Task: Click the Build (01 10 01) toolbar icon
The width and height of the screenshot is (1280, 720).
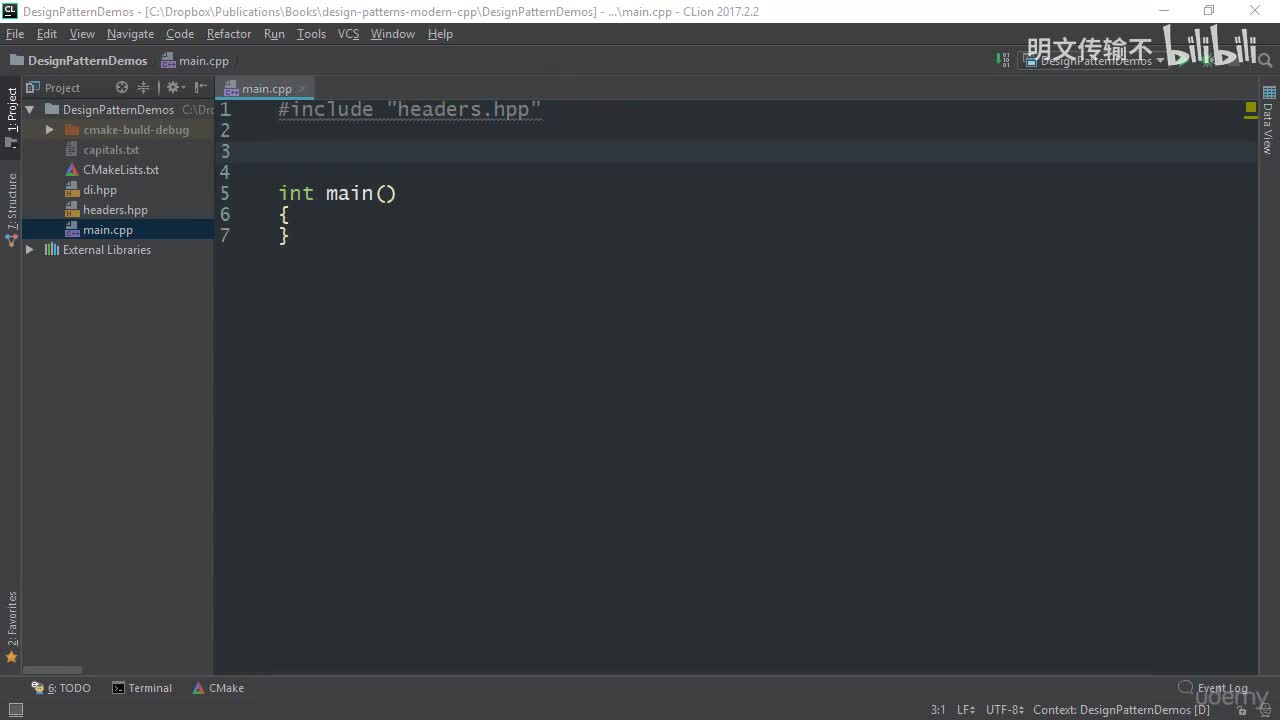Action: [1003, 60]
